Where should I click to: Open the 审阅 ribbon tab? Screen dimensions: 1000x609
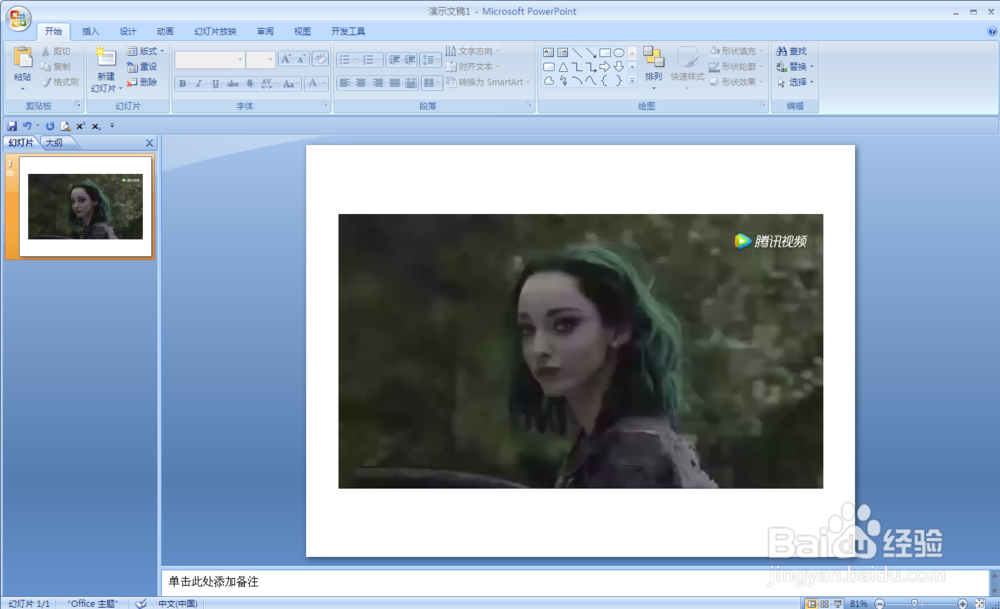click(x=265, y=31)
